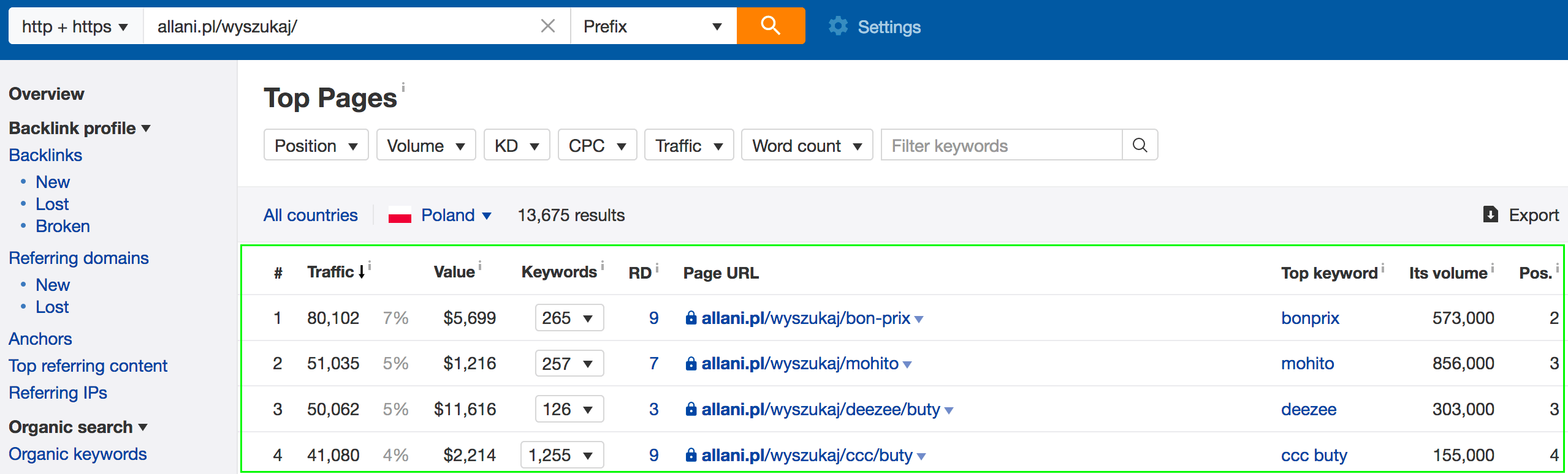The height and width of the screenshot is (474, 1568).
Task: Click info icon beside Value column header
Action: point(480,266)
